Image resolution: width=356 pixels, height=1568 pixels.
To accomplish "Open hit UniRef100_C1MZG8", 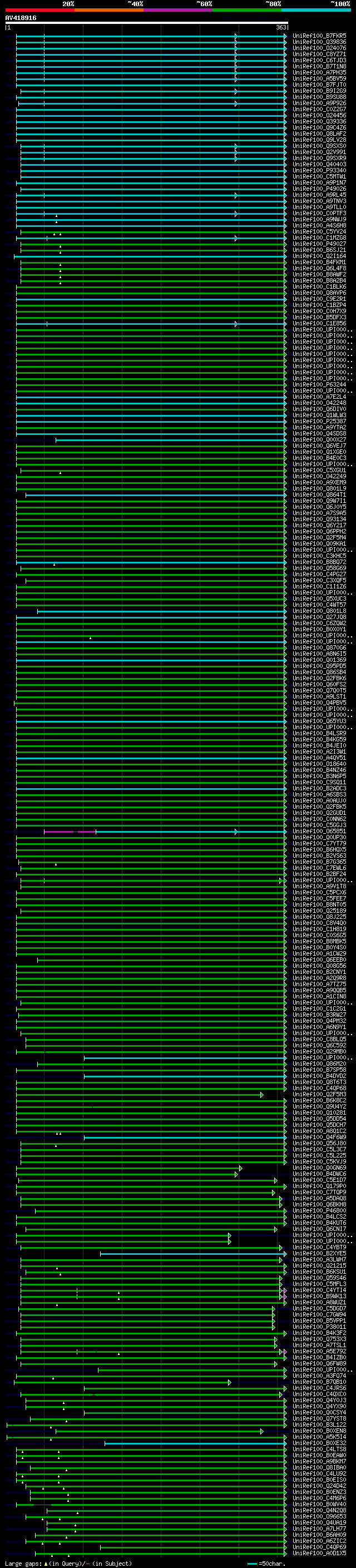I will point(319,238).
